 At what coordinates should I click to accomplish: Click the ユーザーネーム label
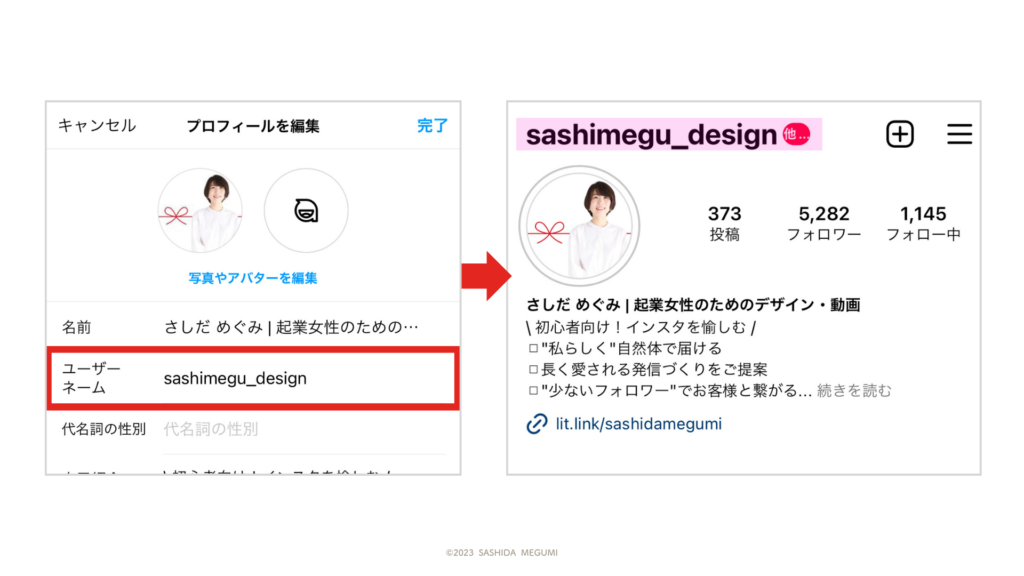click(91, 378)
